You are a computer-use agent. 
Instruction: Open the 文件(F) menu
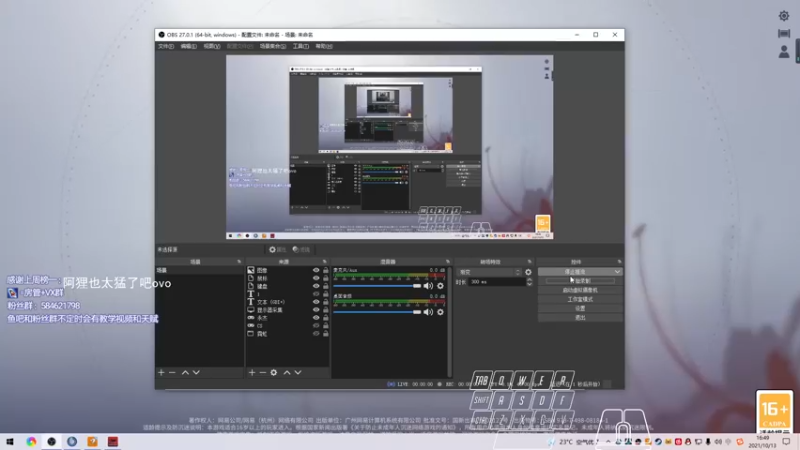[166, 46]
